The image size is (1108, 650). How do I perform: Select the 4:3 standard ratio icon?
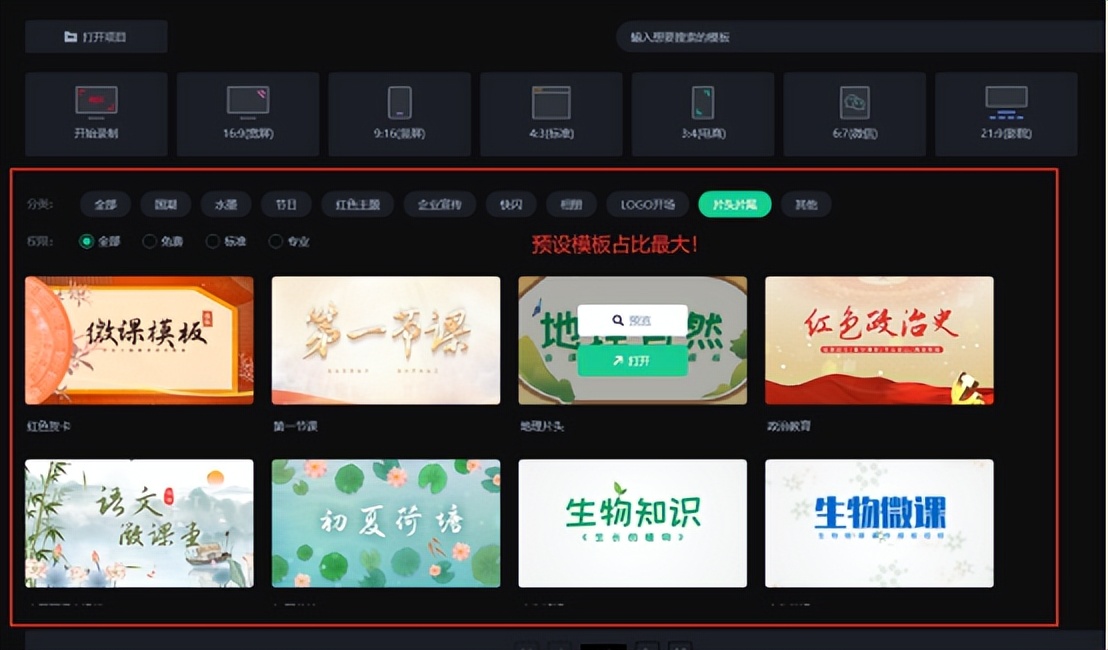click(x=550, y=113)
